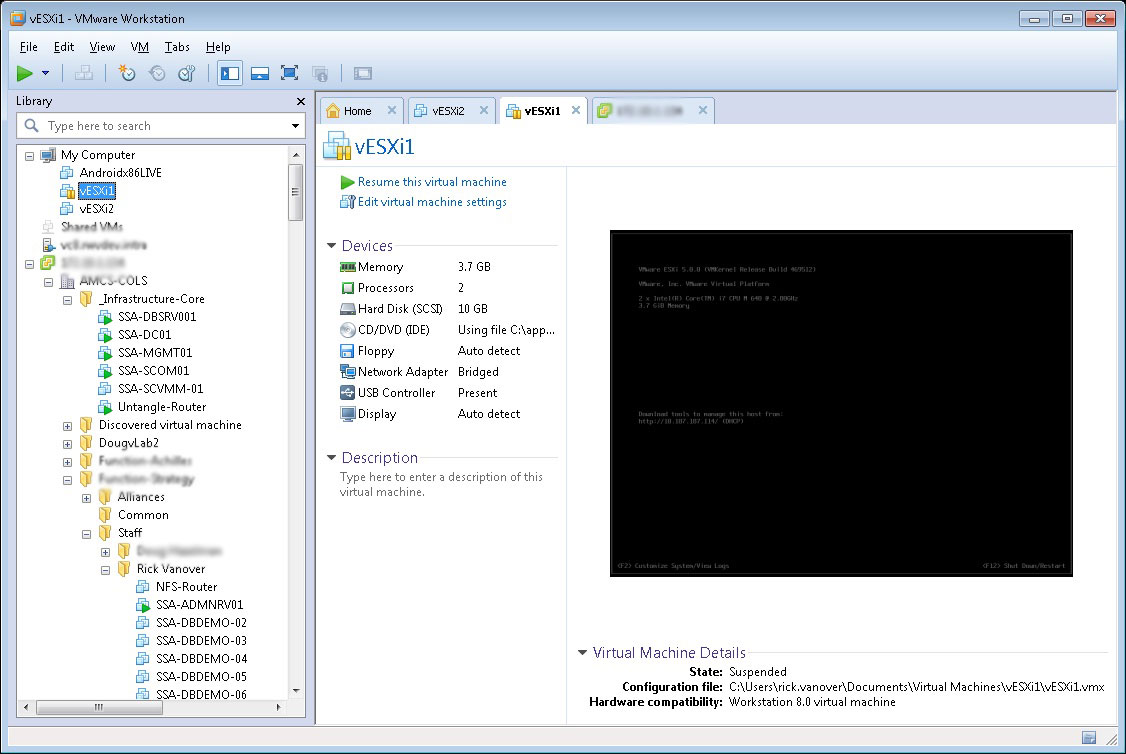The width and height of the screenshot is (1126, 754).
Task: Open the Help menu
Action: [x=218, y=47]
